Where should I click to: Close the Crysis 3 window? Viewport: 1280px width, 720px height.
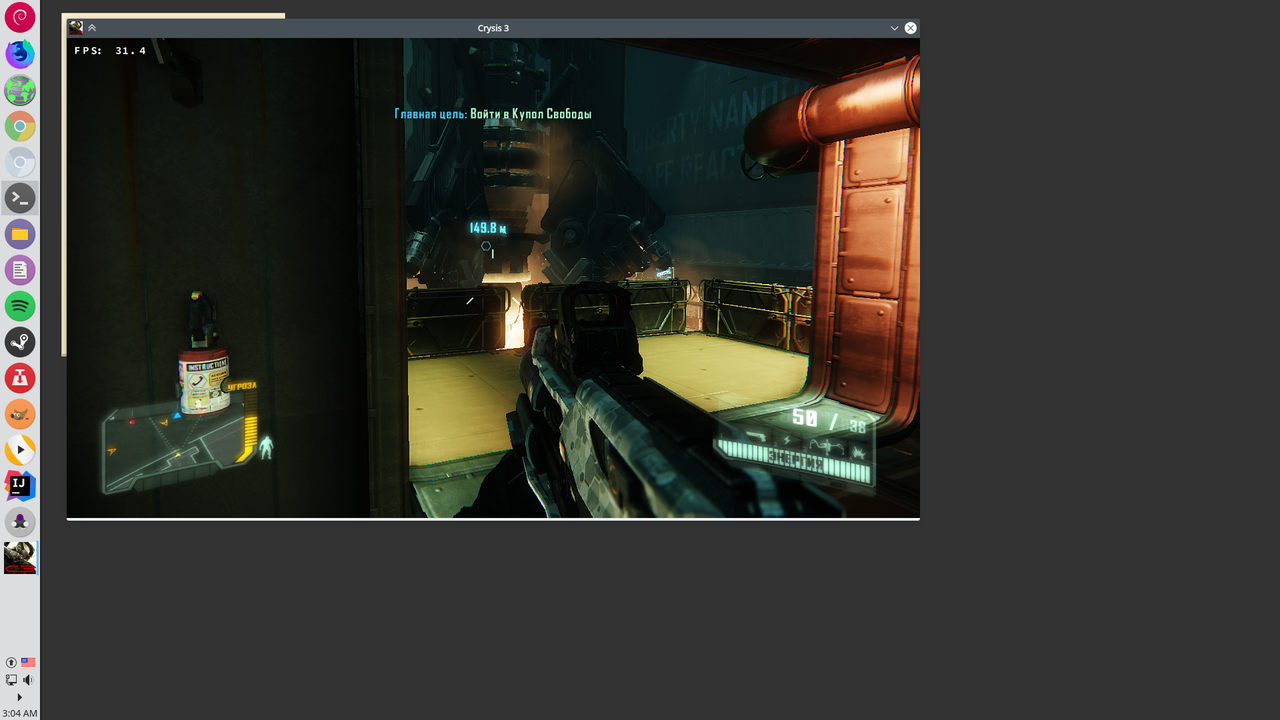910,28
